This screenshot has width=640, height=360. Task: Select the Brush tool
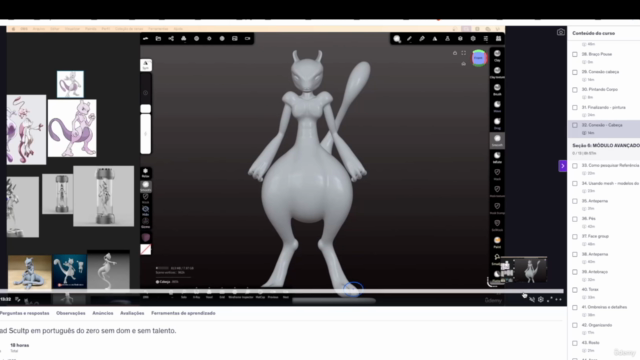tap(497, 89)
